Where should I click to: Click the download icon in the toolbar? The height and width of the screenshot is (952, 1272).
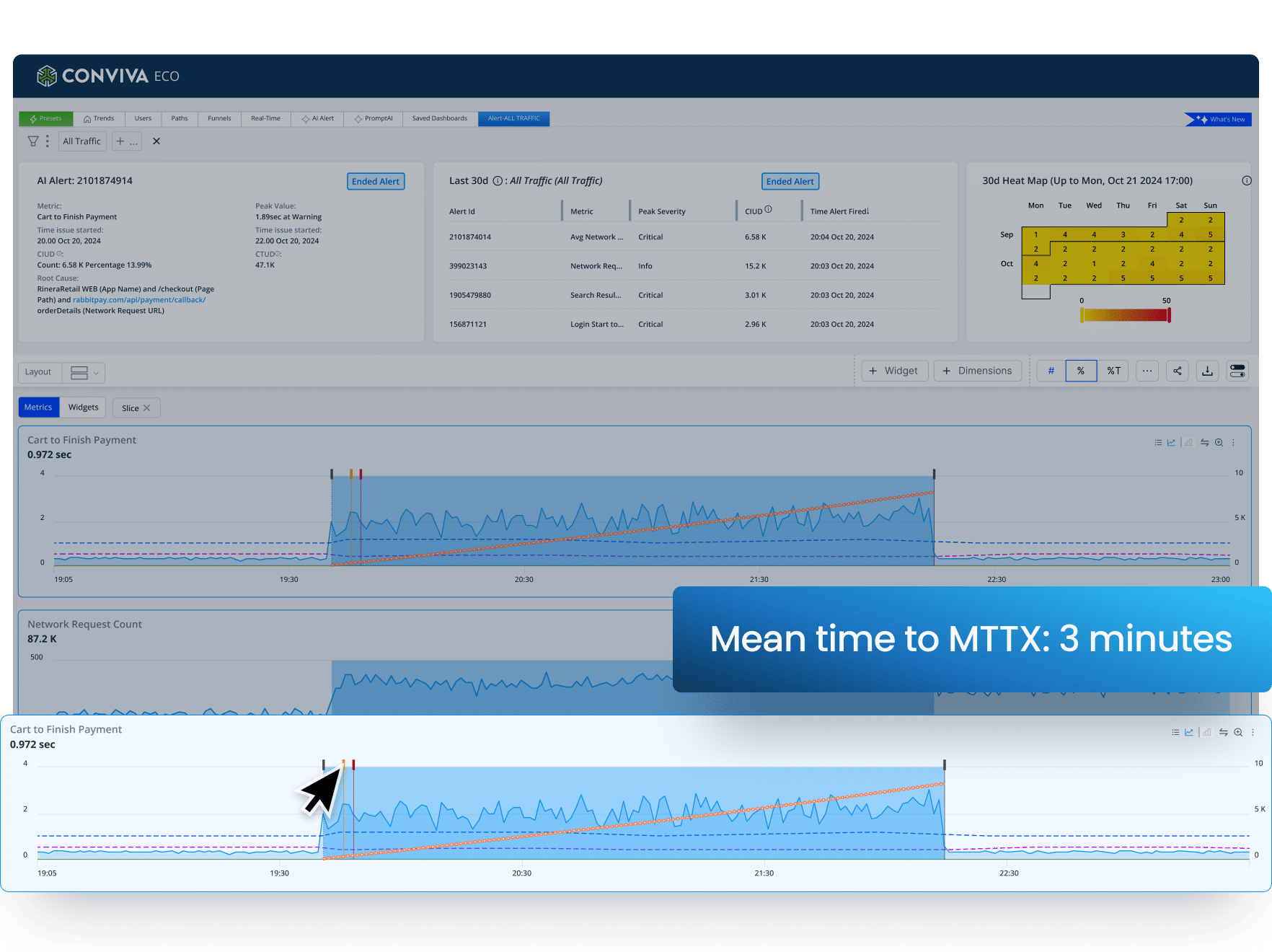point(1207,371)
